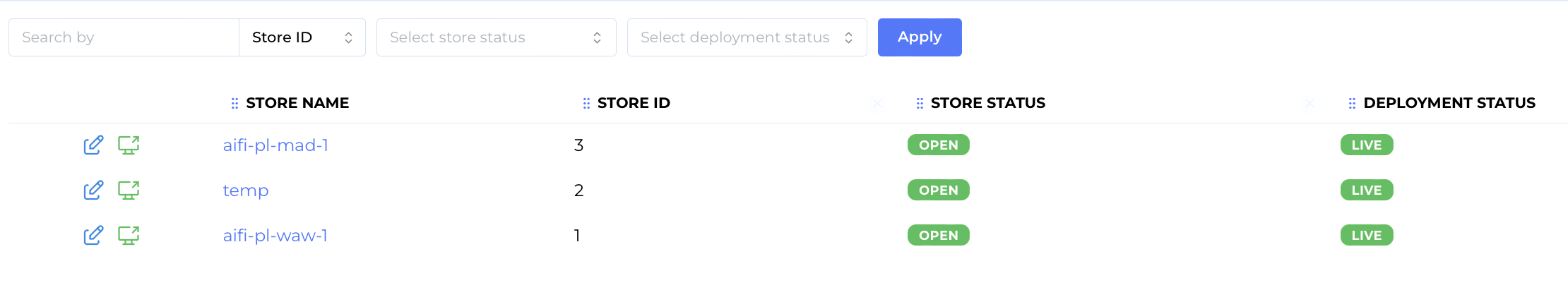The image size is (1568, 302).
Task: Click drag handle beside STORE NAME column
Action: coord(234,104)
